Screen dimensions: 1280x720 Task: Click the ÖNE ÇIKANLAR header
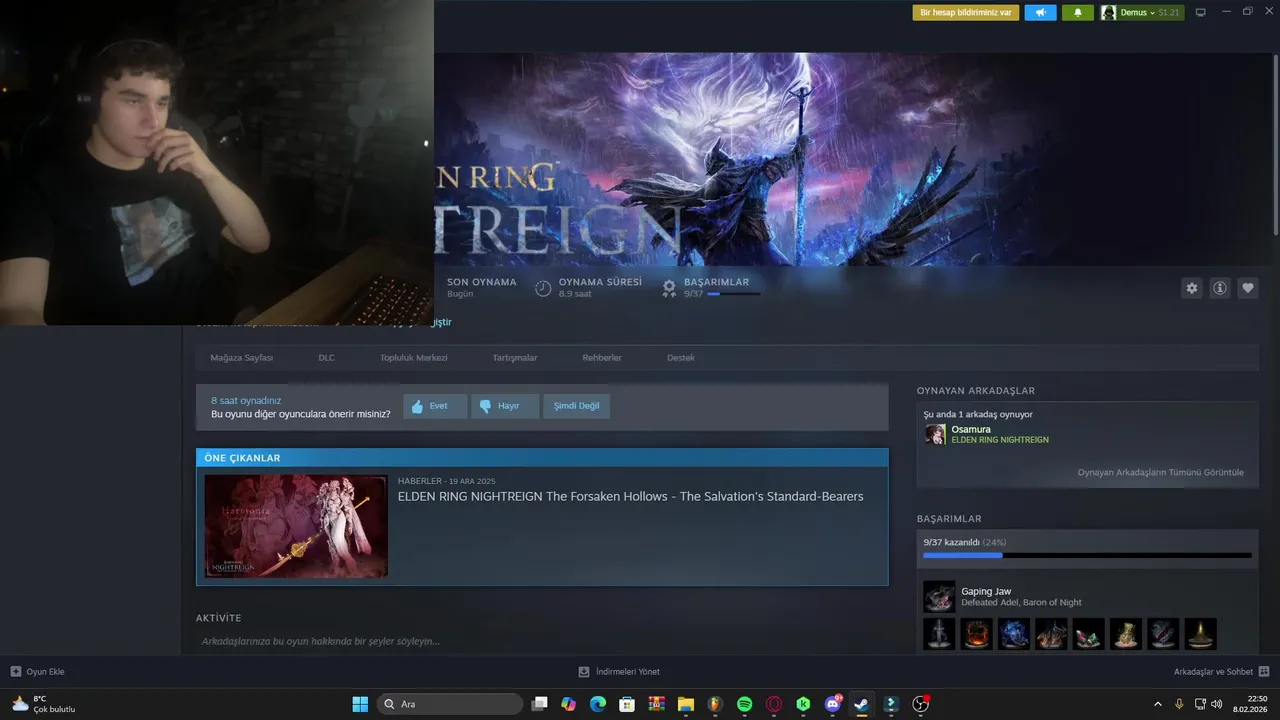(x=542, y=458)
